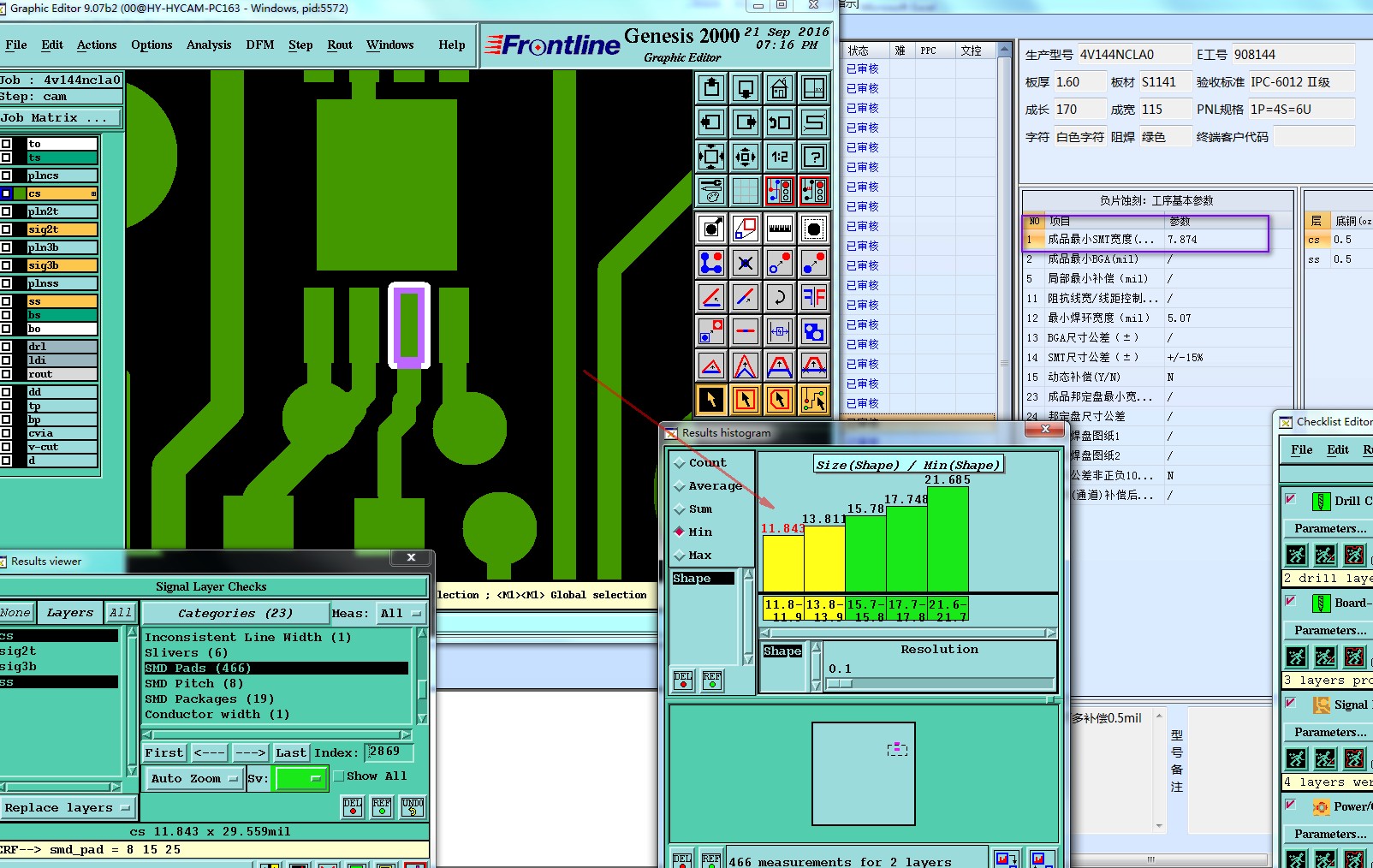Click the rotate arrow tool icon
The height and width of the screenshot is (868, 1373).
780,297
